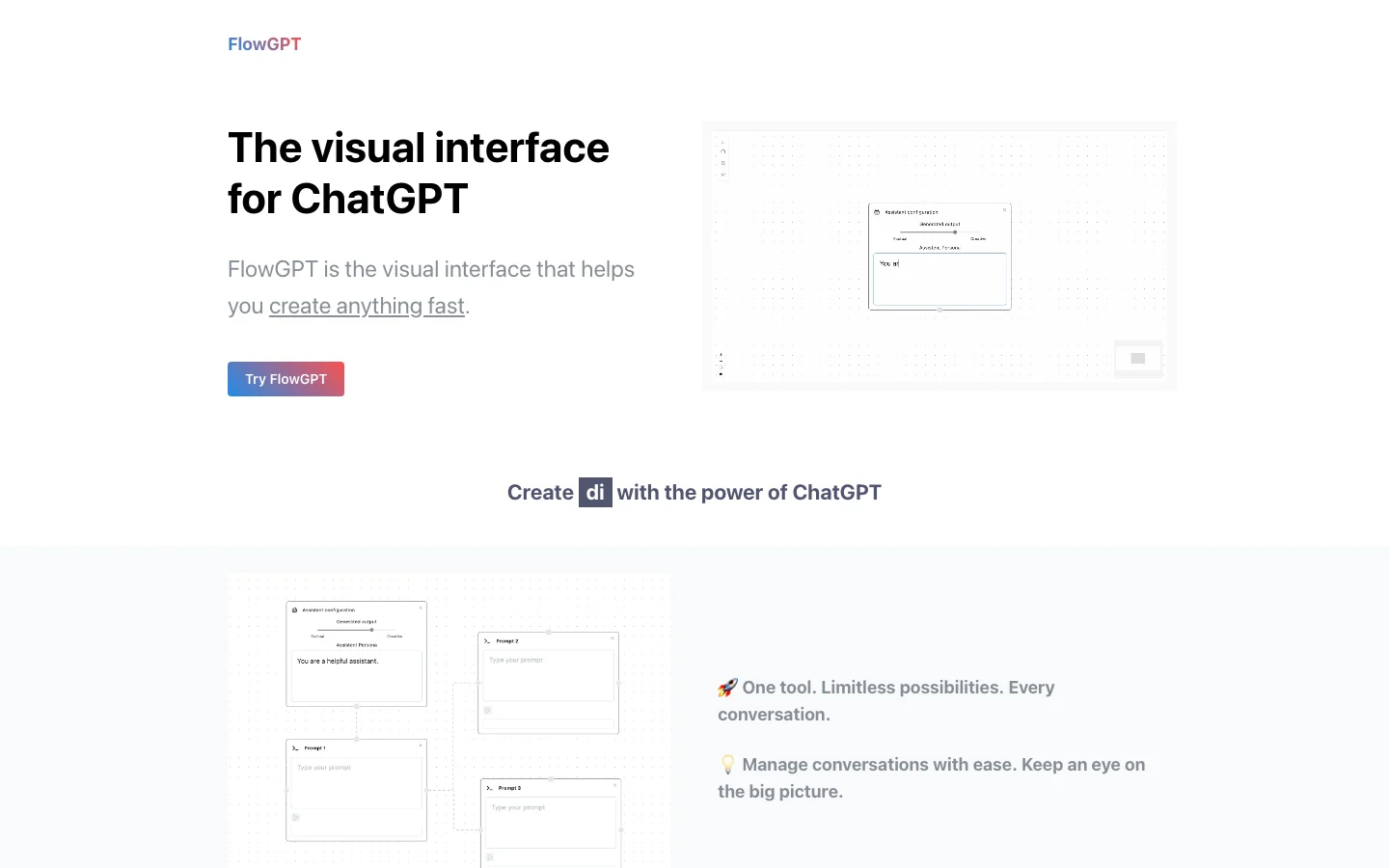
Task: Click the FlowGPT logo in the header
Action: (264, 44)
